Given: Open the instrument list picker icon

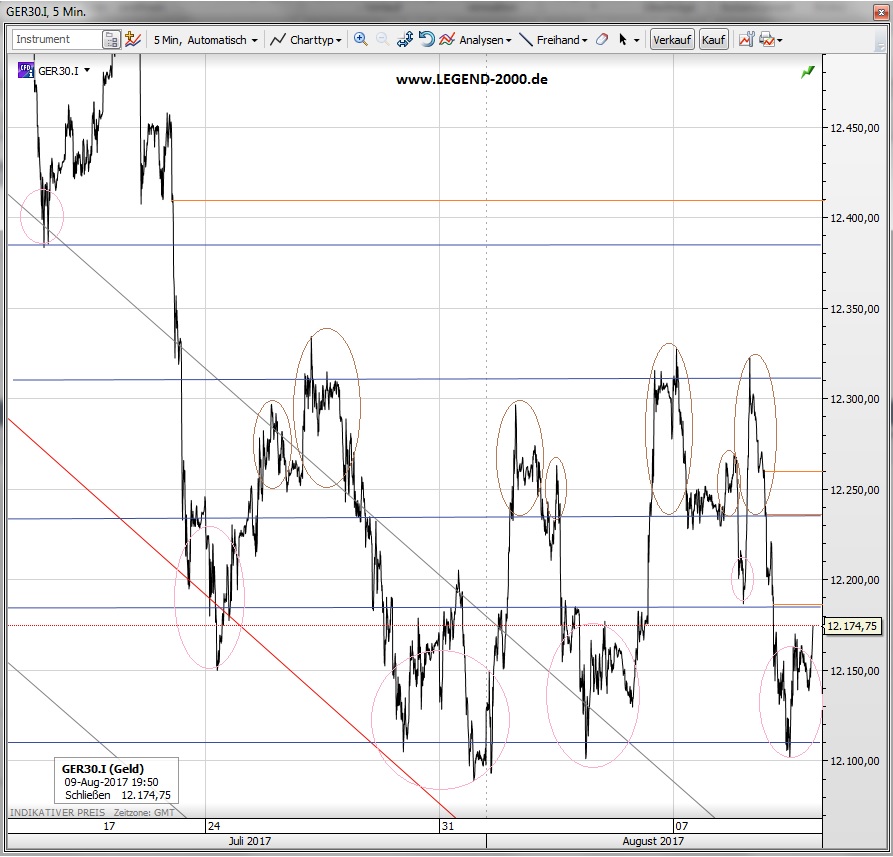Looking at the screenshot, I should click(111, 40).
